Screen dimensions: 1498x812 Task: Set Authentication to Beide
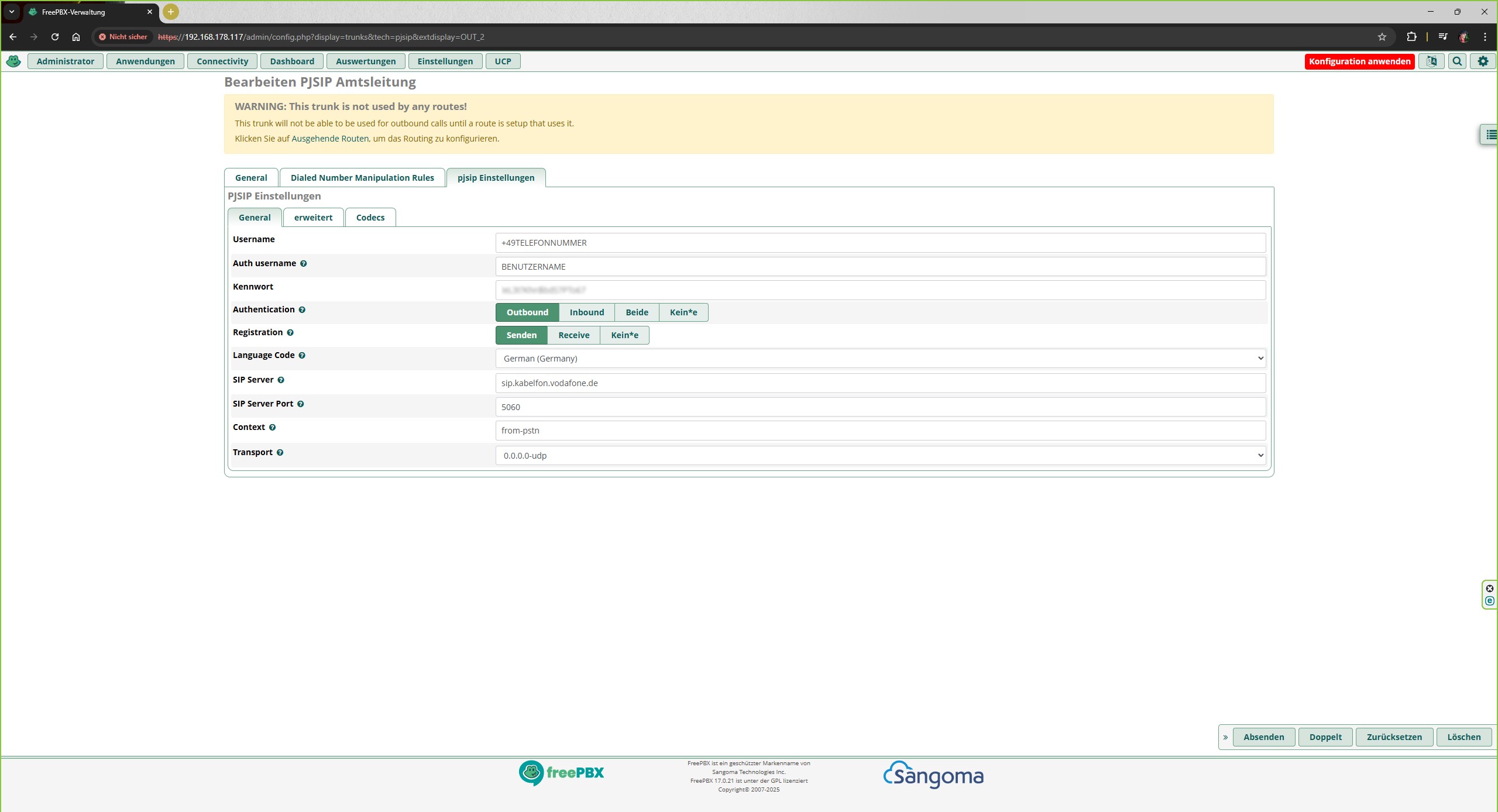[637, 312]
